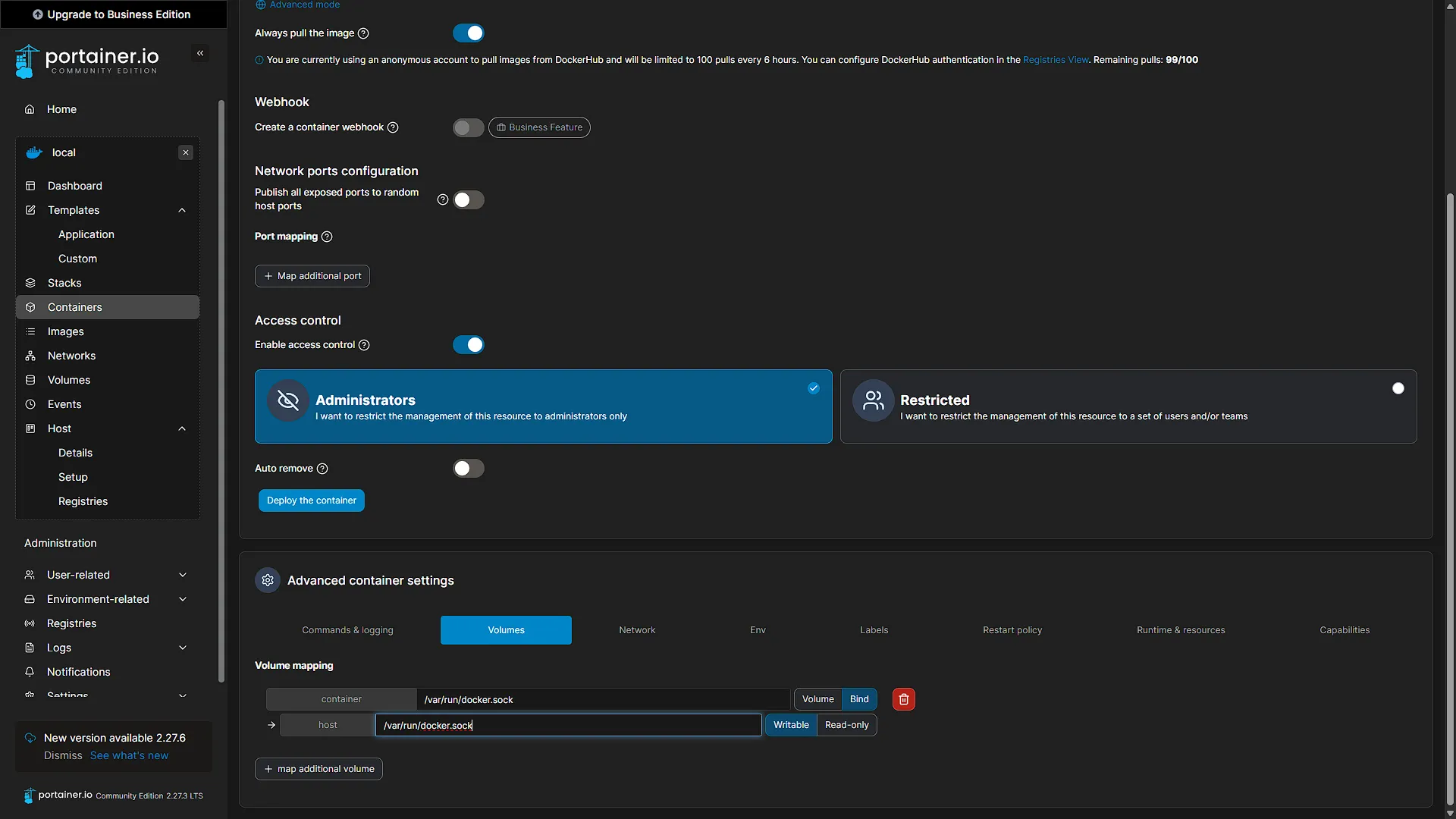Click Deploy the container button

tap(311, 500)
